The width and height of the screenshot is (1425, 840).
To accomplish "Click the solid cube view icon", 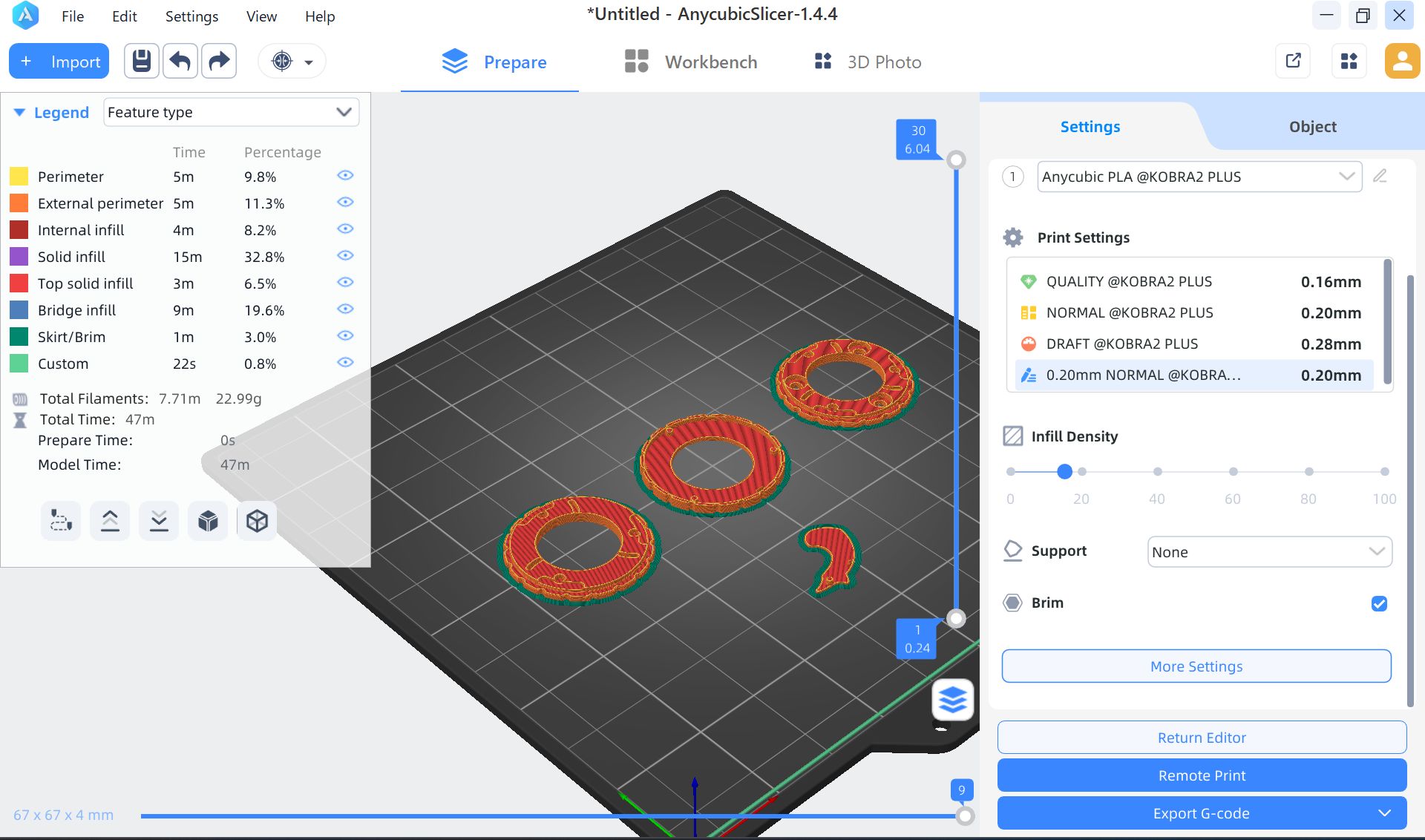I will [208, 521].
